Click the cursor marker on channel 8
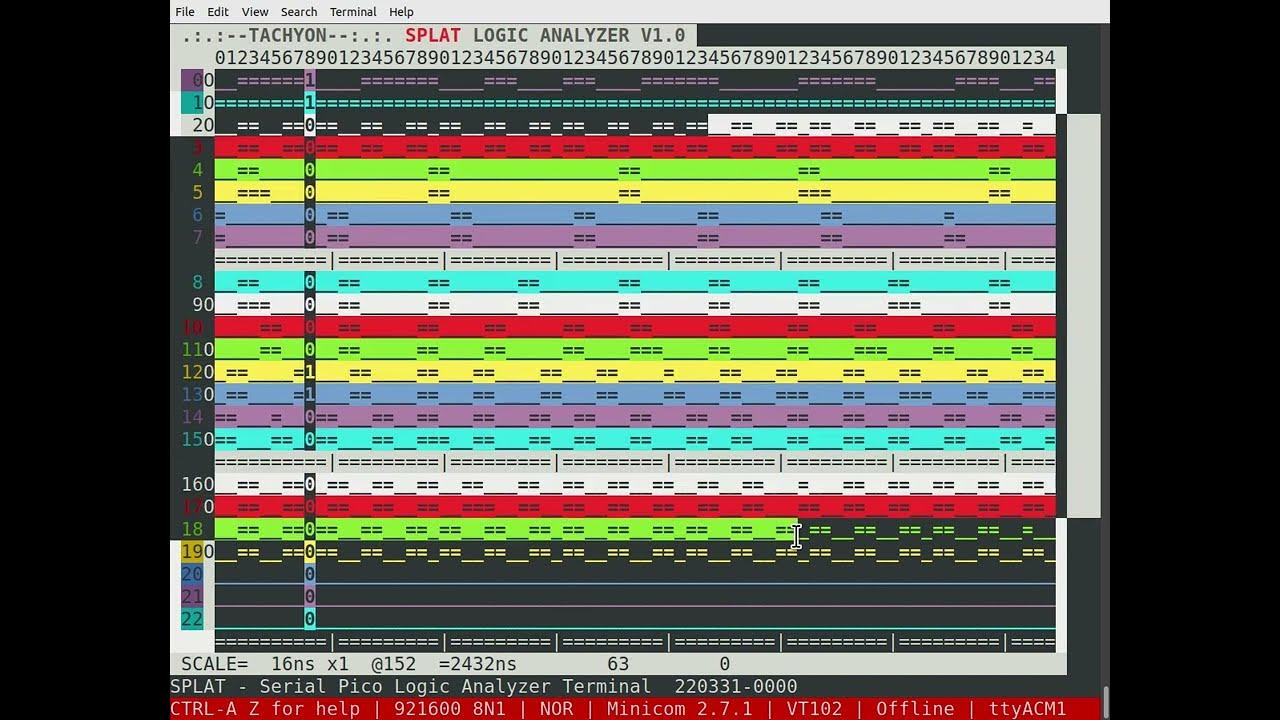The width and height of the screenshot is (1280, 720). tap(310, 282)
